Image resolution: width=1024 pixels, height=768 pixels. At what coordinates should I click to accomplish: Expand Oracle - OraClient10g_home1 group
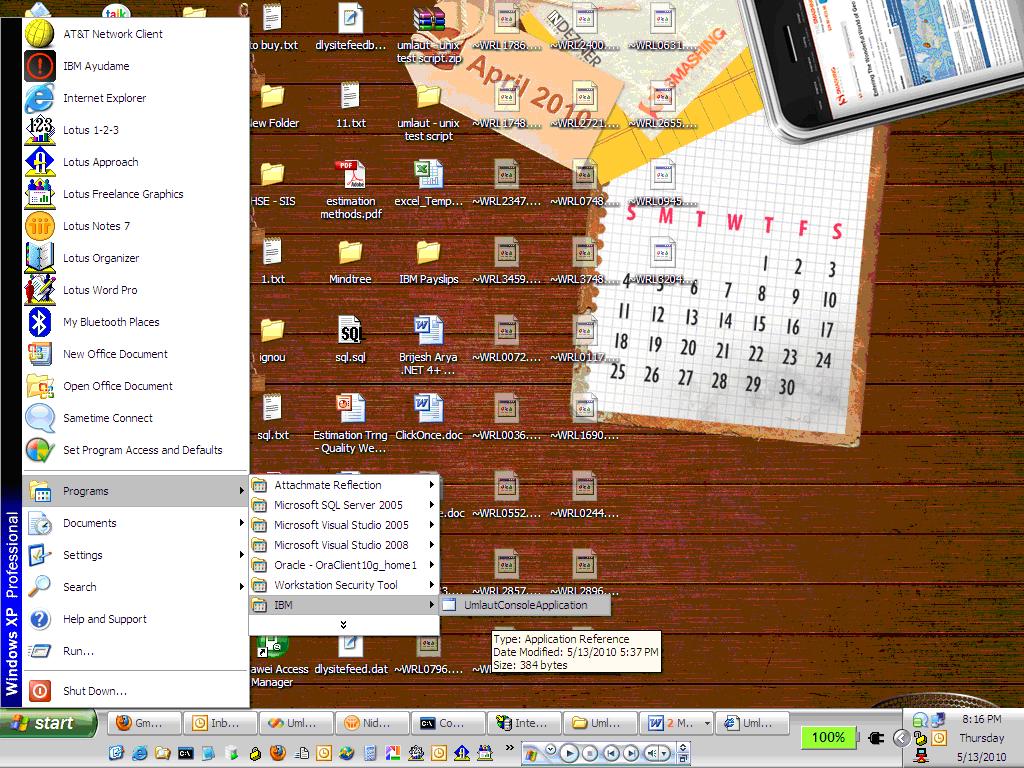pos(344,565)
